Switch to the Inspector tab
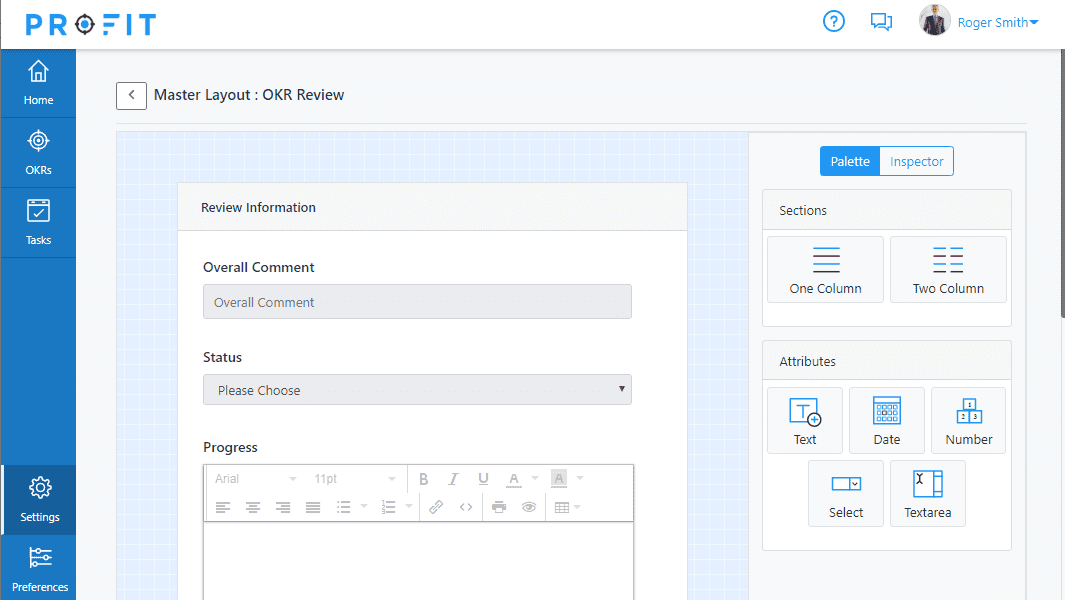Viewport: 1065px width, 600px height. point(916,162)
